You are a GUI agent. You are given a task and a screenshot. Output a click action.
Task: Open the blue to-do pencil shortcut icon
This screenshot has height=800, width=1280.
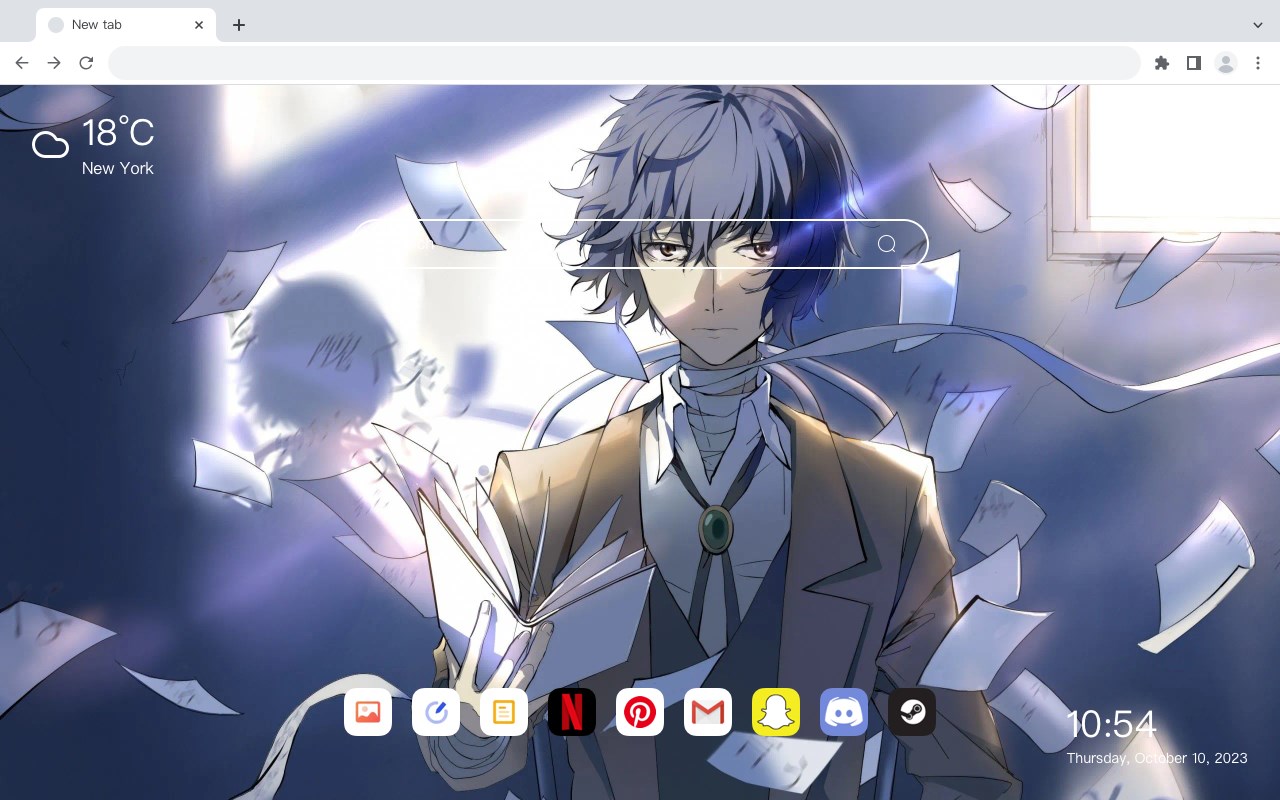pyautogui.click(x=436, y=712)
